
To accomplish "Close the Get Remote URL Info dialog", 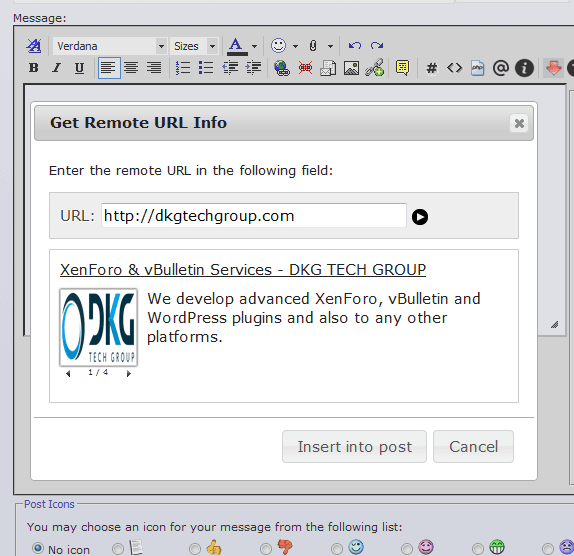I will tap(519, 123).
